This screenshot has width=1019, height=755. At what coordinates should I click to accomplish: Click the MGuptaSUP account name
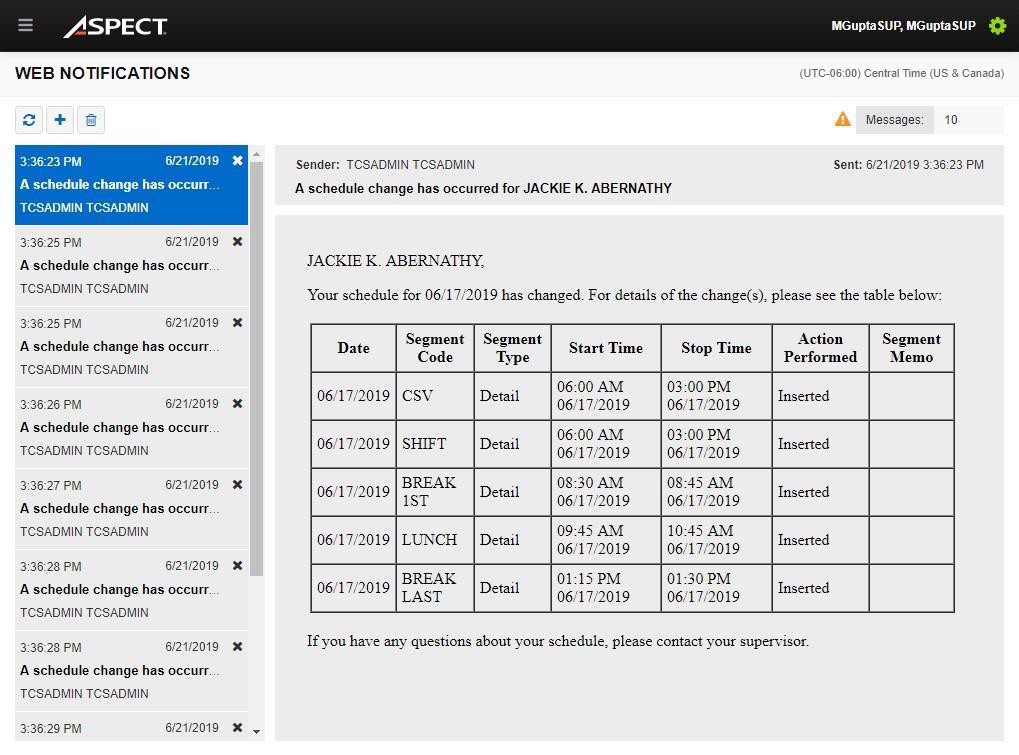(x=902, y=25)
